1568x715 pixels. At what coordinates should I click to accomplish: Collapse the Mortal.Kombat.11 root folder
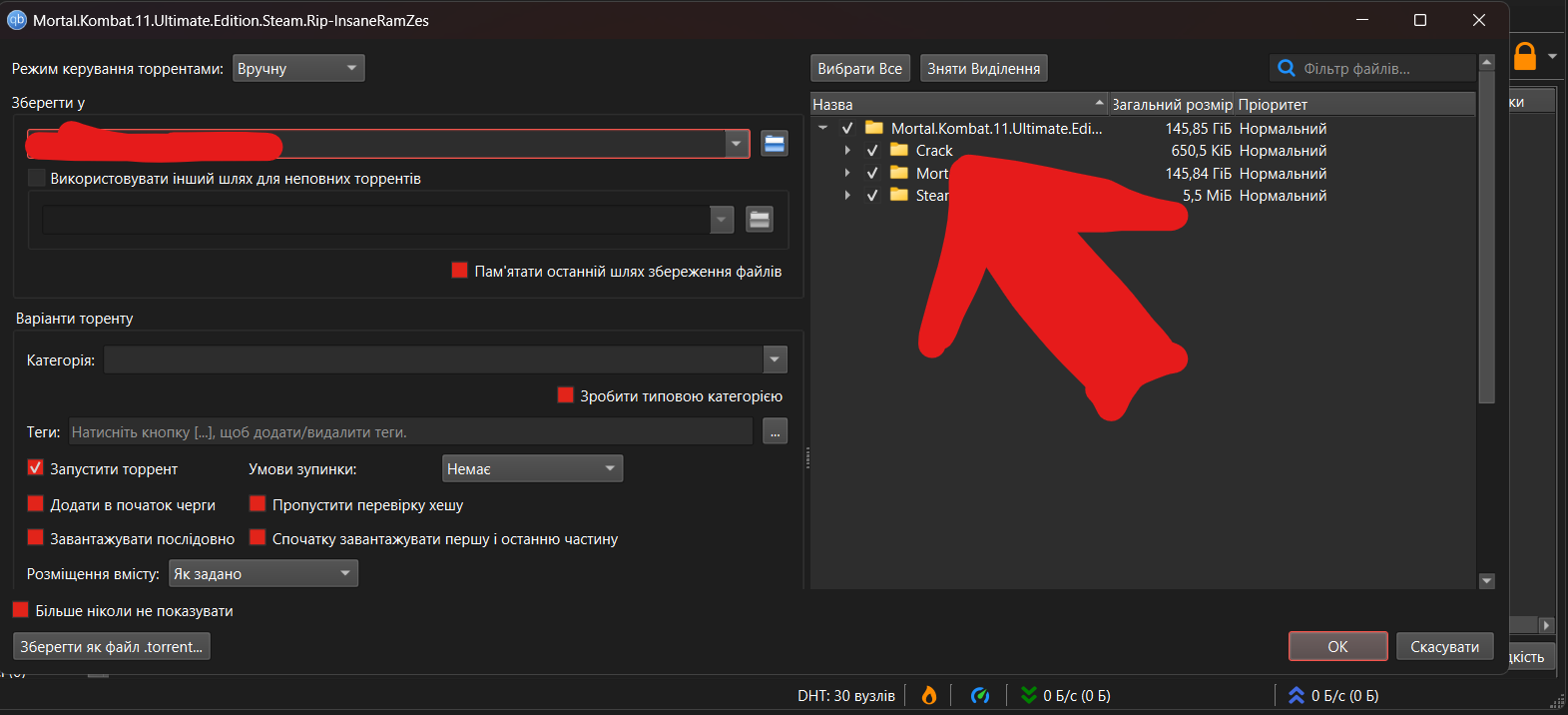coord(822,128)
